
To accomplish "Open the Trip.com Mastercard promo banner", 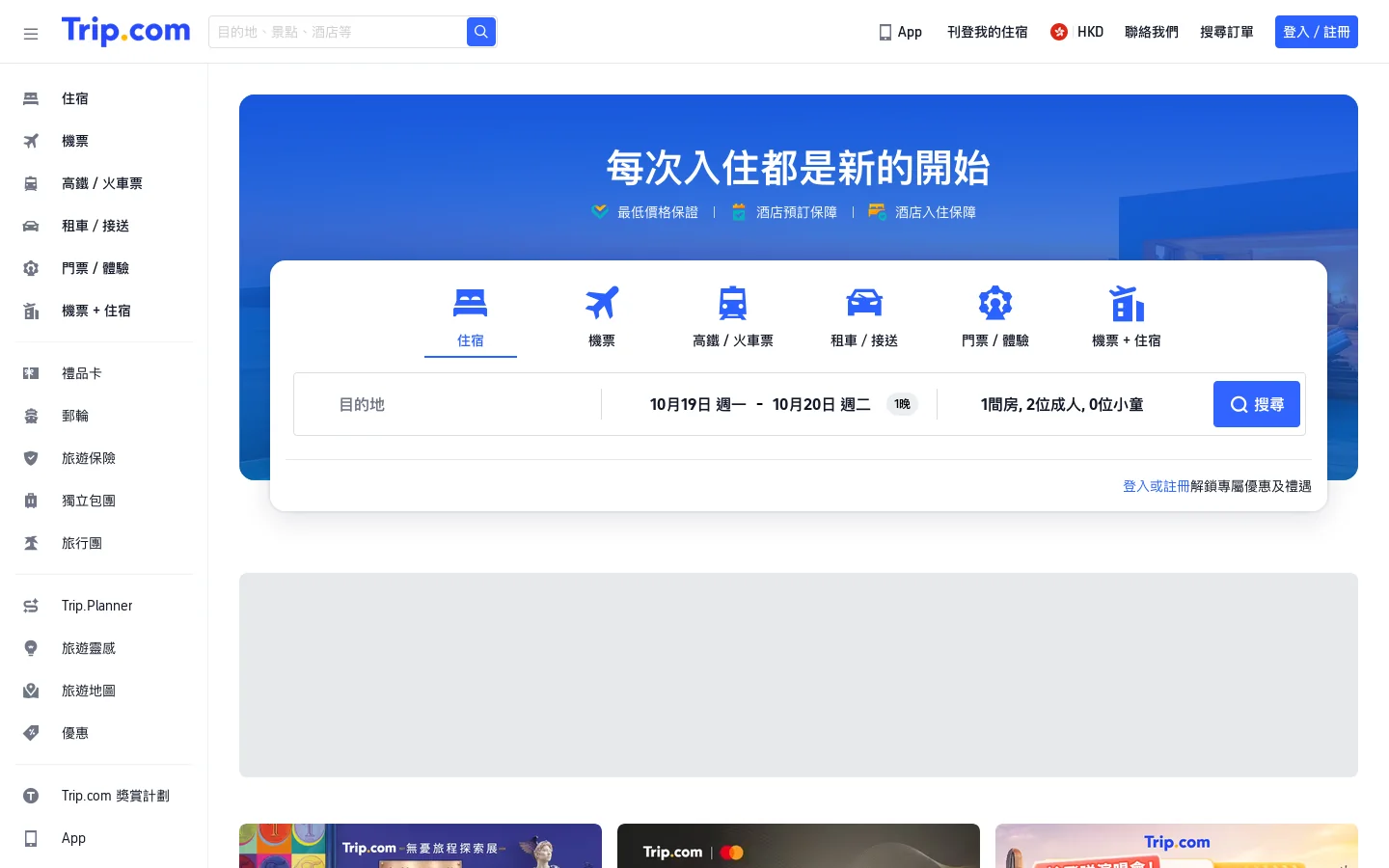I will point(799,846).
